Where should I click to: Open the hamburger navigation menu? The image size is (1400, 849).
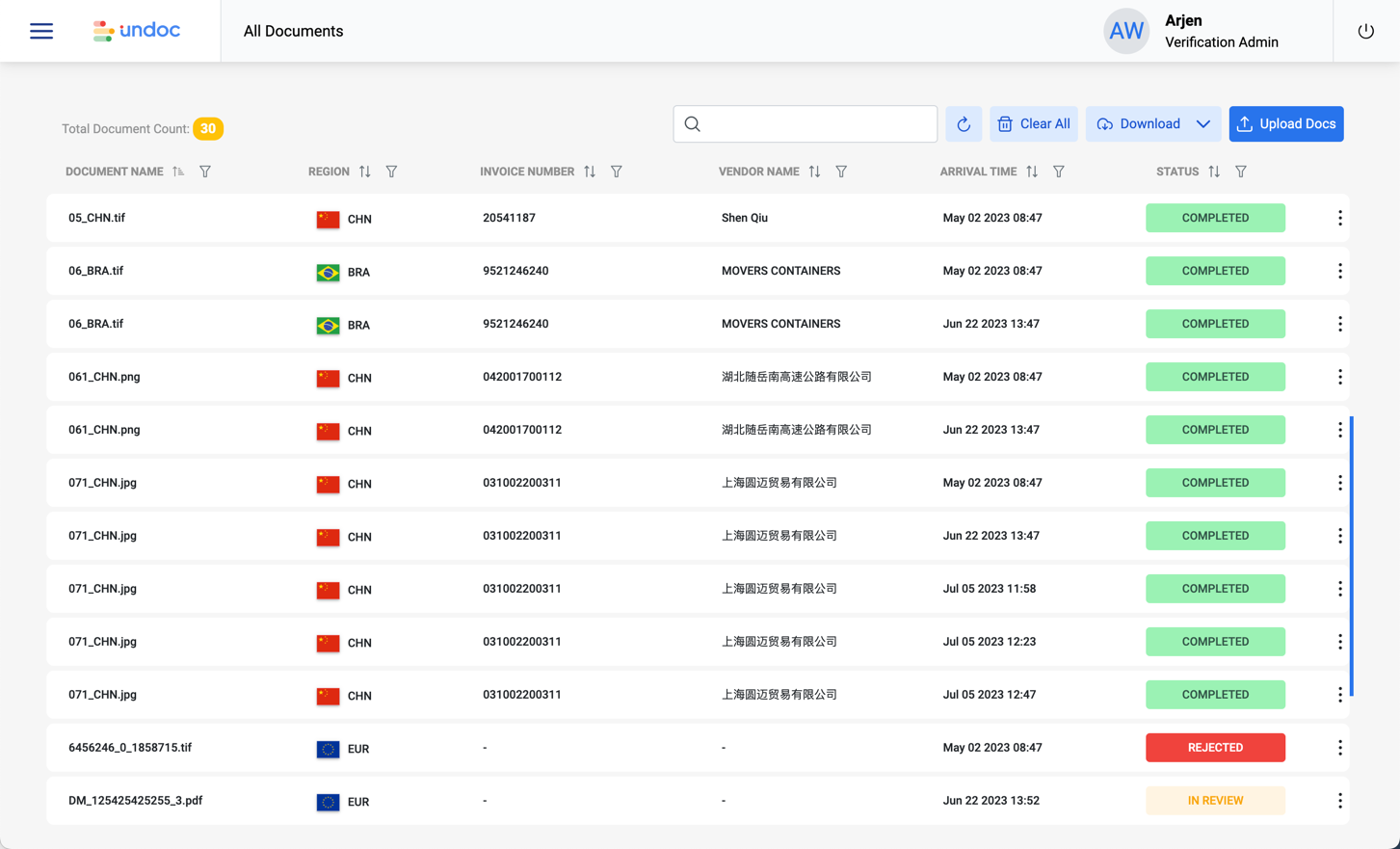point(41,31)
